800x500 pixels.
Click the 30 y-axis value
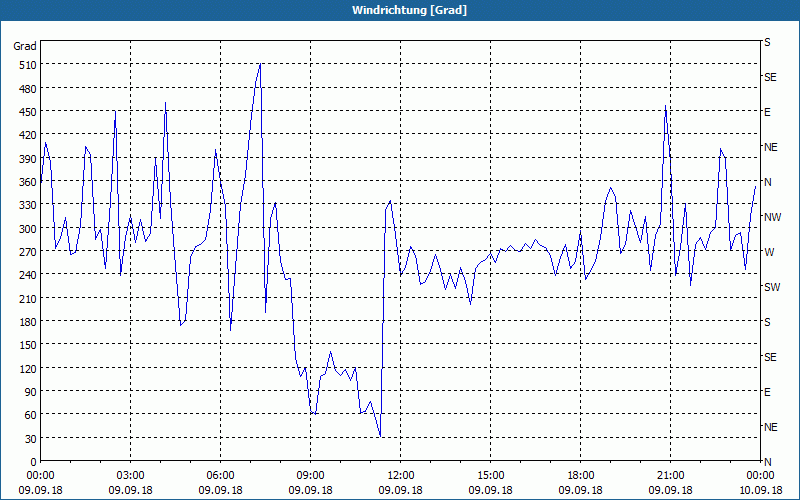31,439
